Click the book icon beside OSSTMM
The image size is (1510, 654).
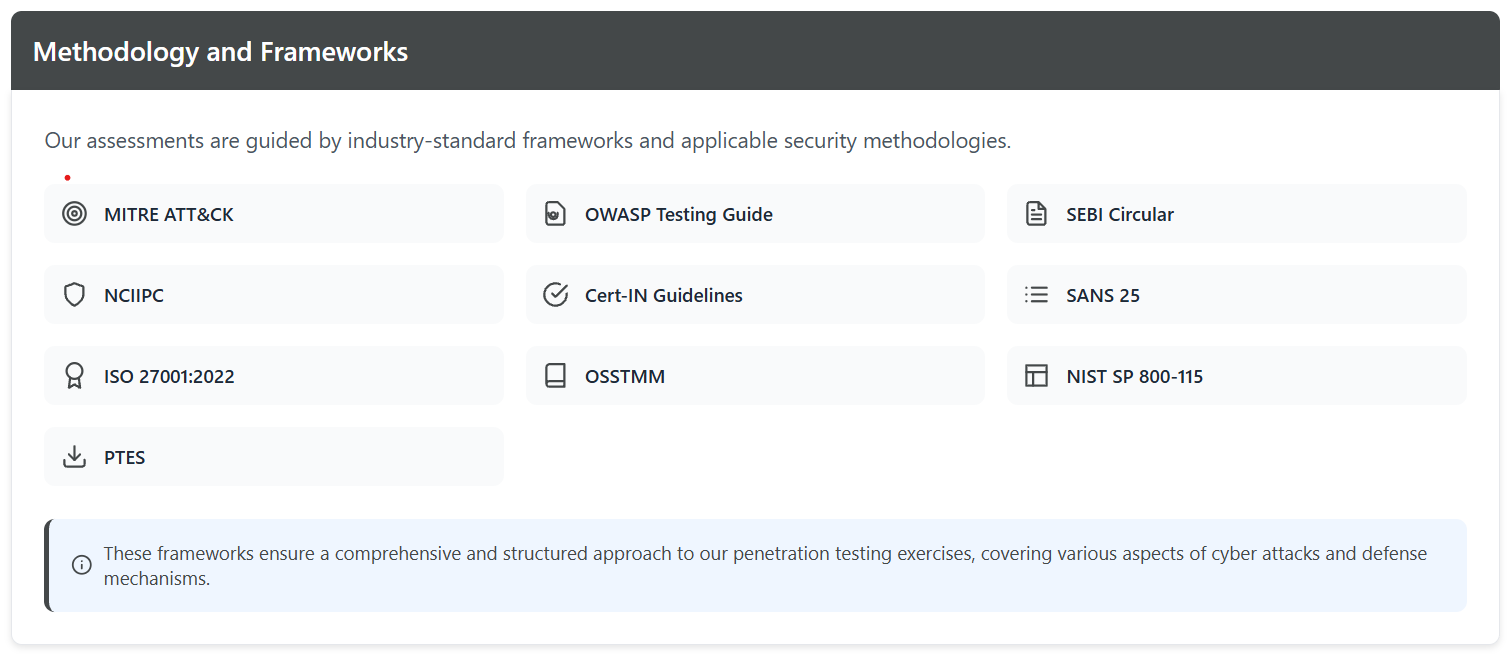(555, 376)
